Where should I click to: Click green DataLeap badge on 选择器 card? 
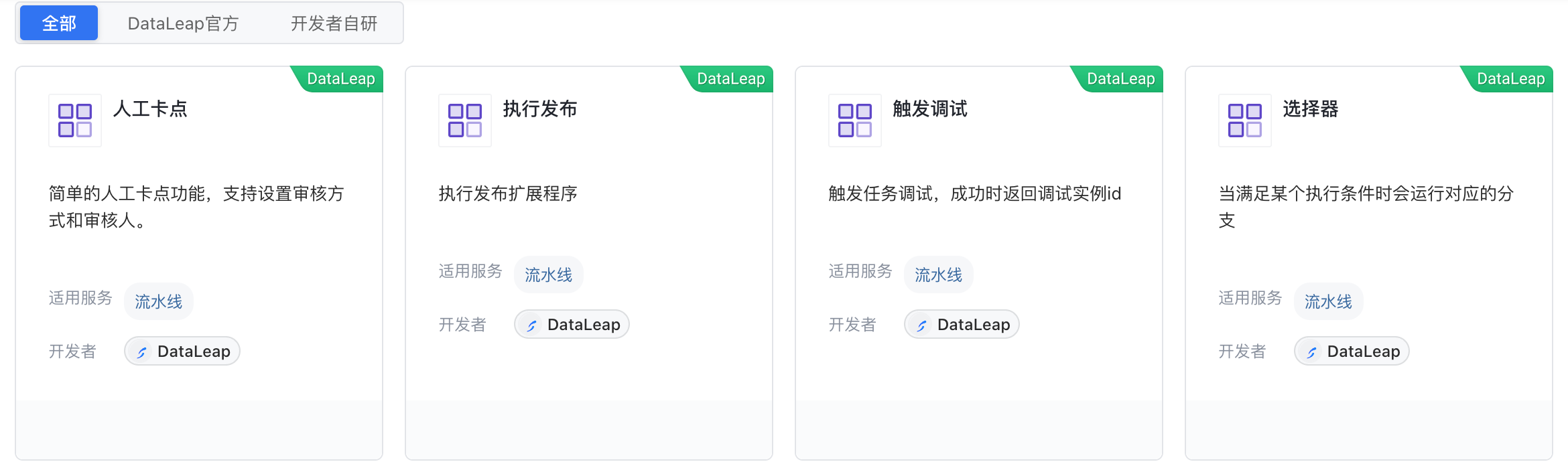(1510, 79)
